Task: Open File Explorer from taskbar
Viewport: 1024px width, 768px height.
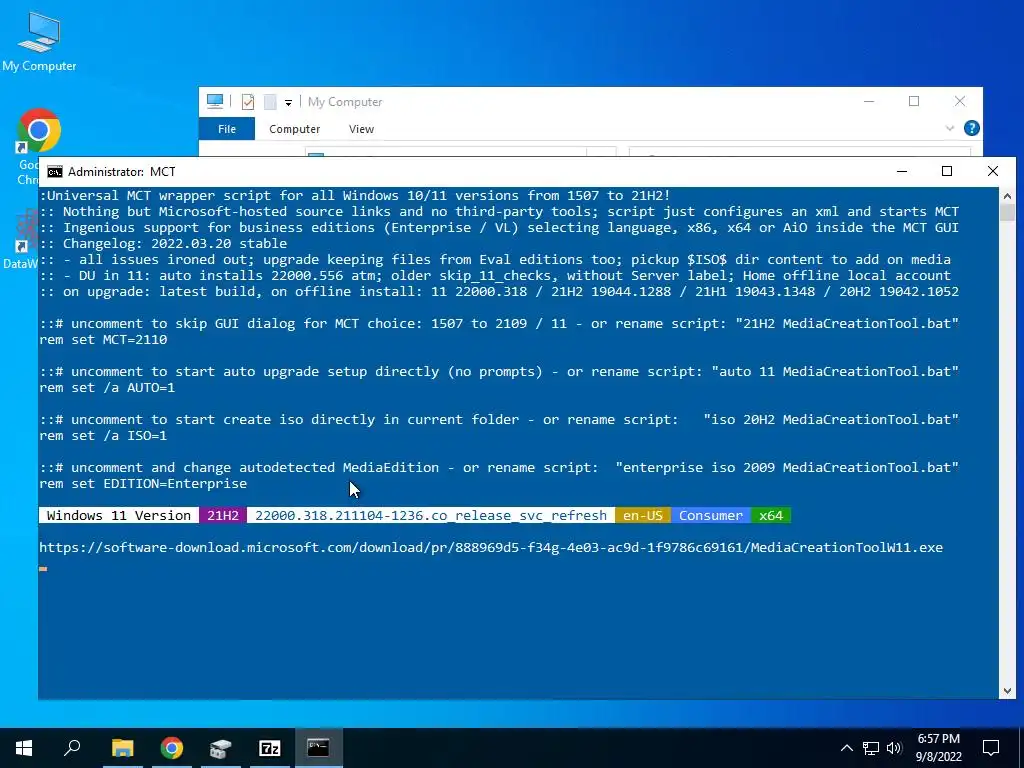Action: pos(122,748)
